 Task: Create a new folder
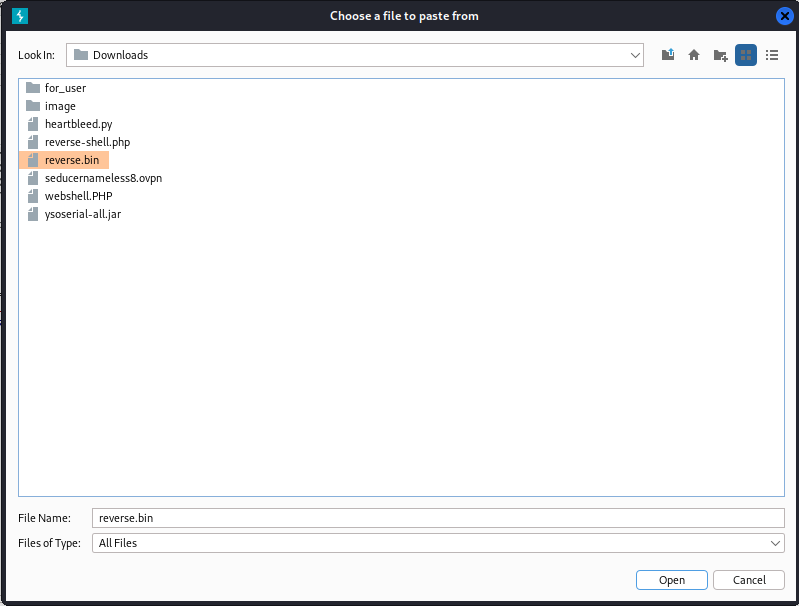coord(720,55)
